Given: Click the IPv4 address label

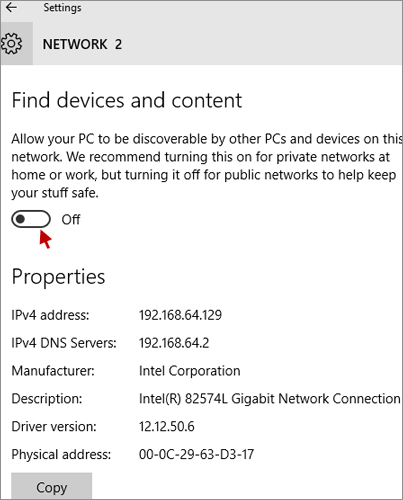Looking at the screenshot, I should click(50, 315).
